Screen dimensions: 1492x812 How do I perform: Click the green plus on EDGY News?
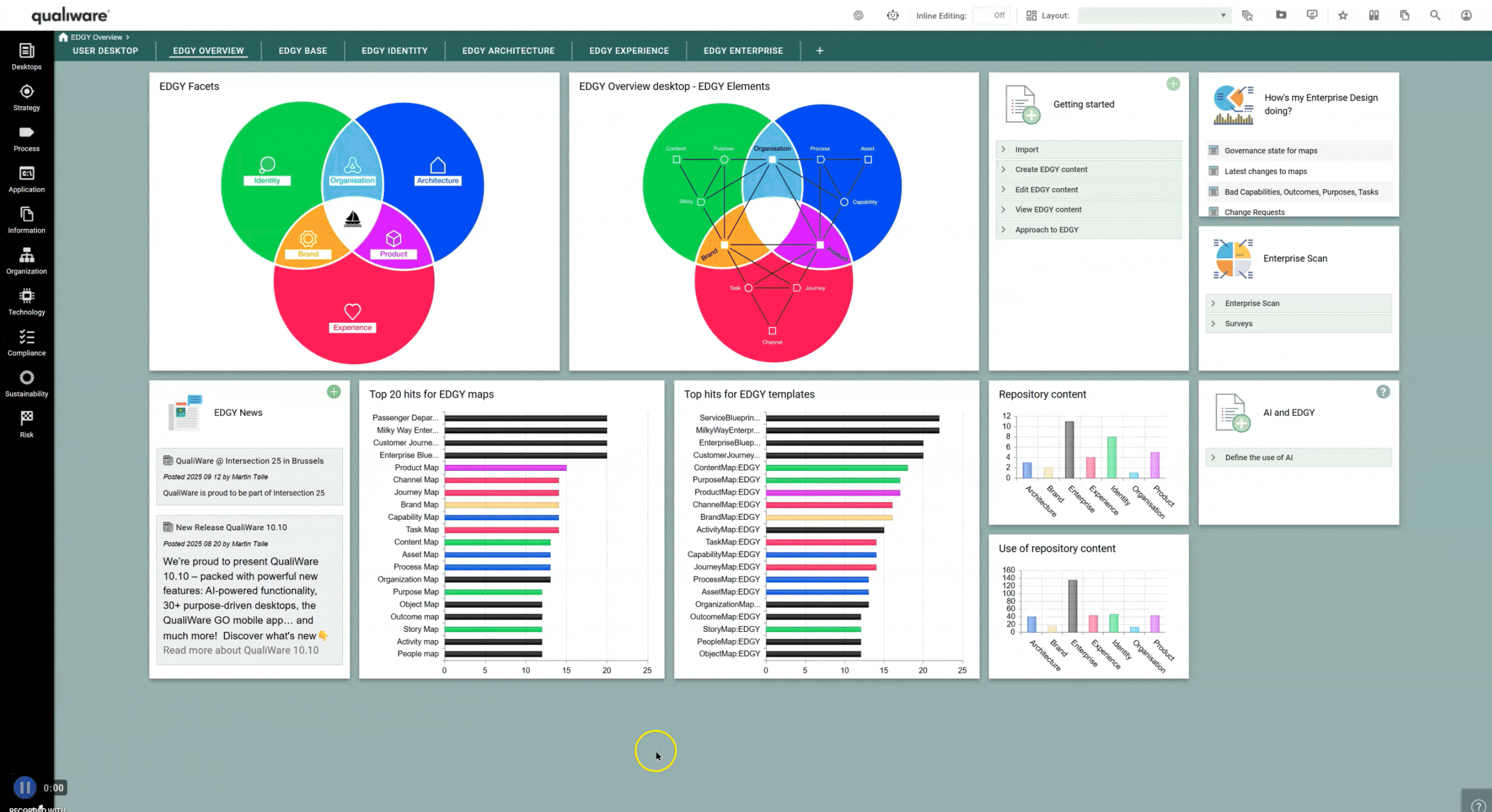click(x=333, y=392)
